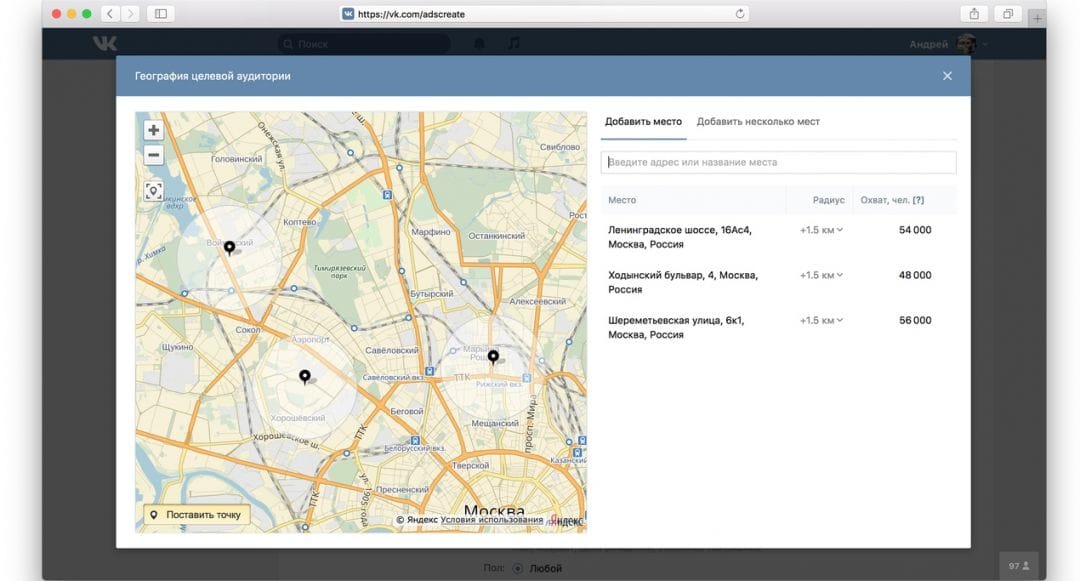Viewport: 1080px width, 581px height.
Task: Select Ленинградское шоссе, 16Ас4 place row
Action: pos(778,237)
